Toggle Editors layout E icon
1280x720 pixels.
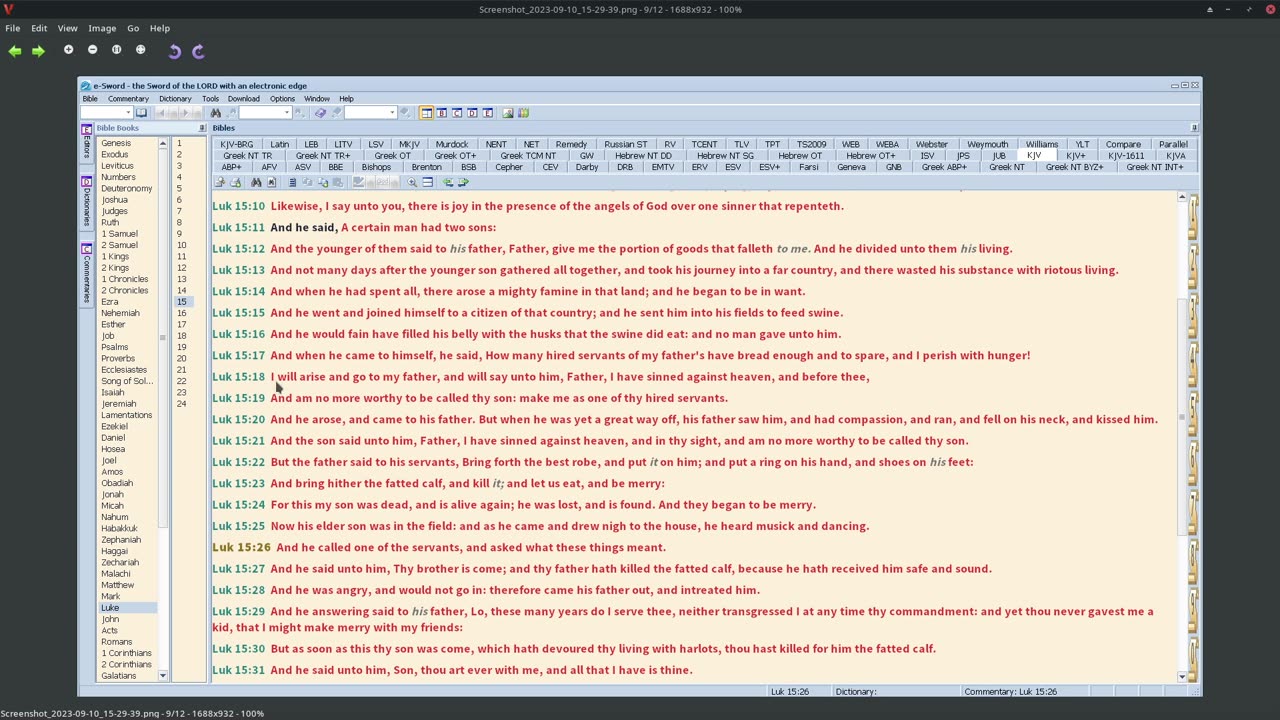(487, 113)
